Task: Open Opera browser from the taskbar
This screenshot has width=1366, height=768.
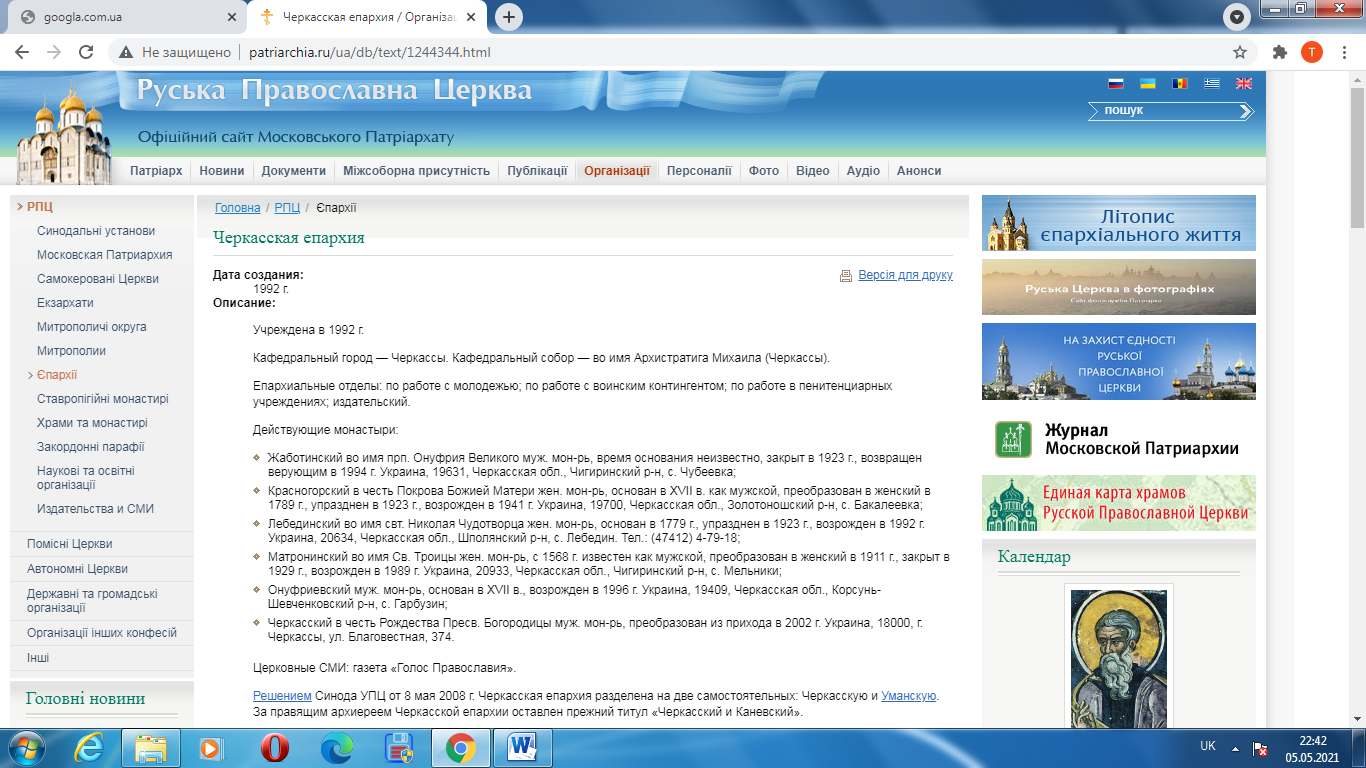Action: [274, 747]
